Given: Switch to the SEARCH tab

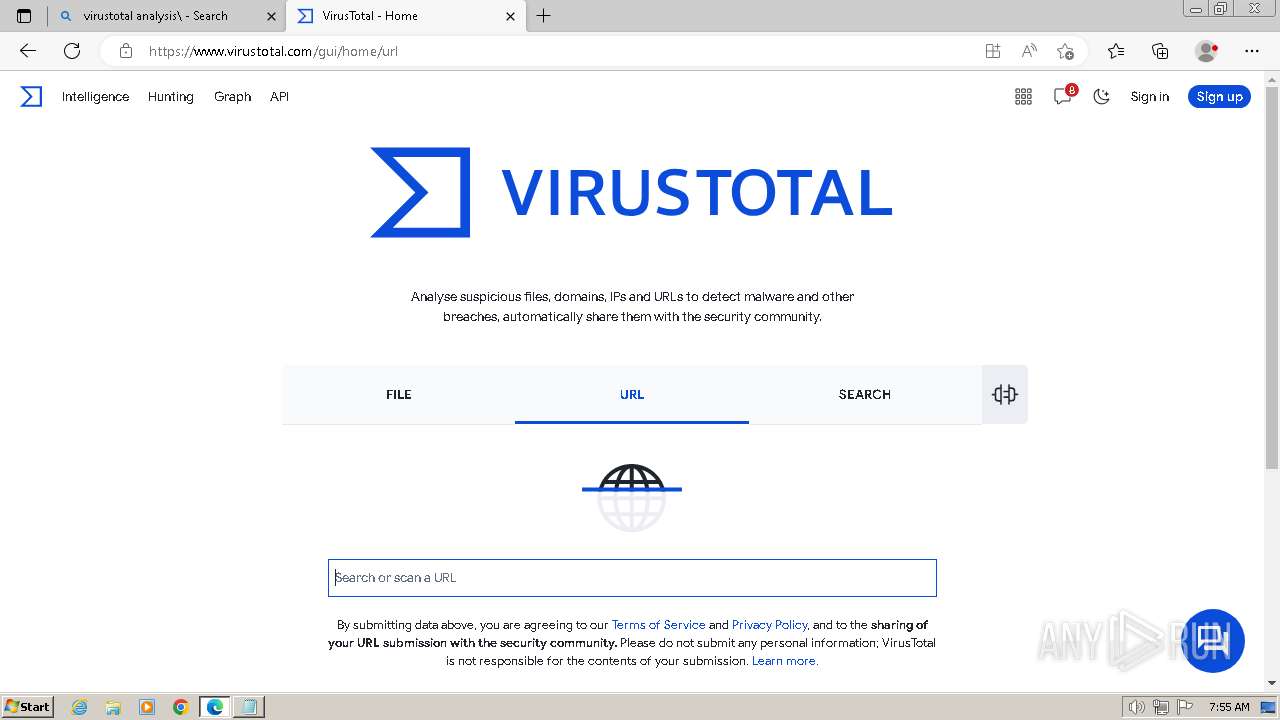Looking at the screenshot, I should pyautogui.click(x=865, y=394).
